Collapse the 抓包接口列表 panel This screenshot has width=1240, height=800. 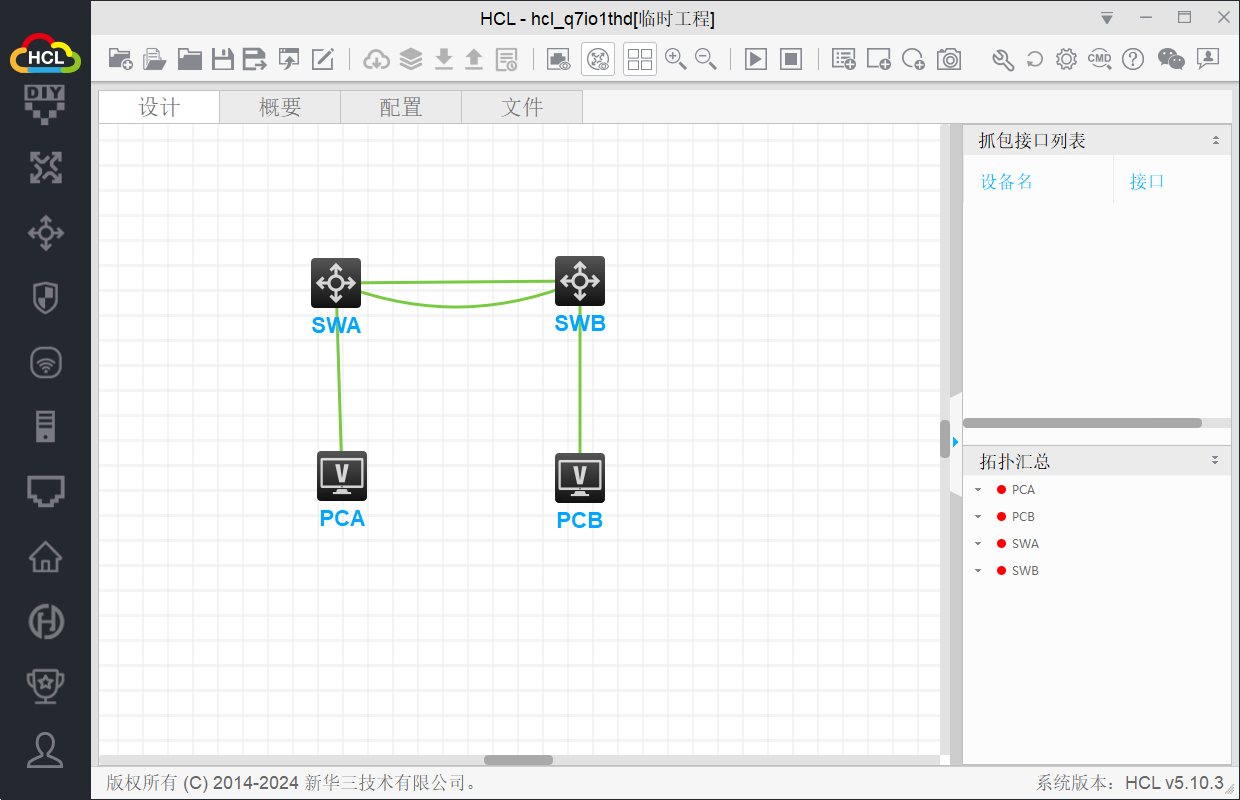pyautogui.click(x=1215, y=141)
